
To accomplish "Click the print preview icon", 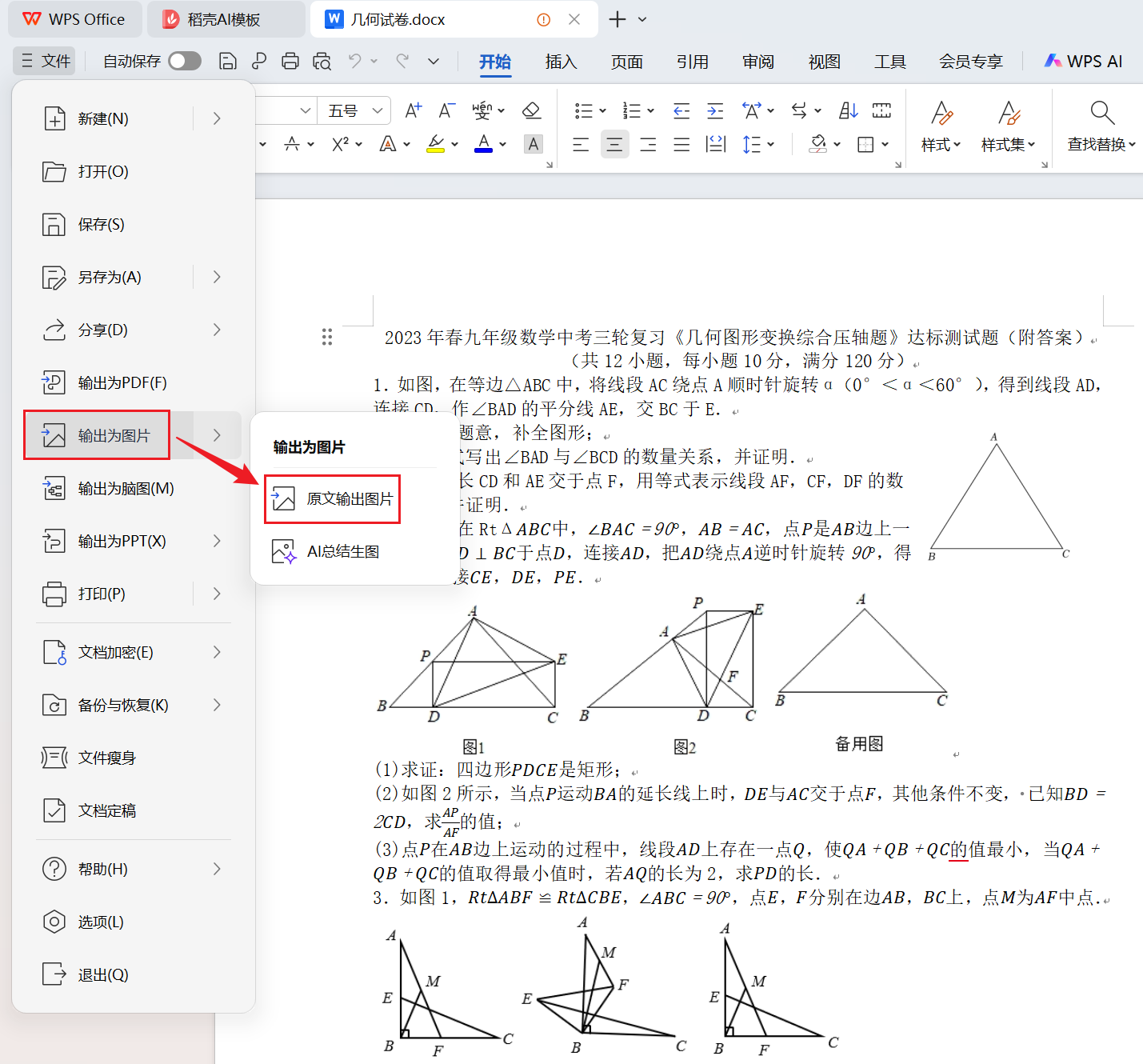I will pyautogui.click(x=321, y=61).
